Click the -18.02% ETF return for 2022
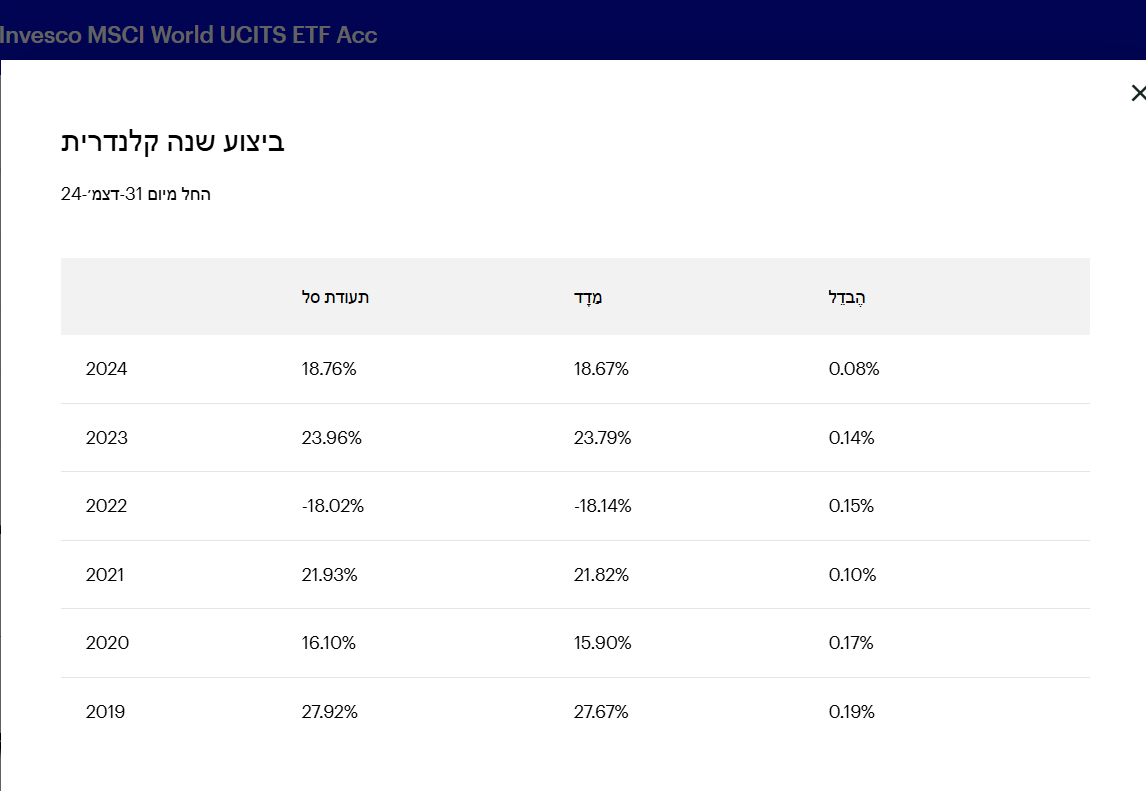The height and width of the screenshot is (791, 1146). tap(332, 506)
